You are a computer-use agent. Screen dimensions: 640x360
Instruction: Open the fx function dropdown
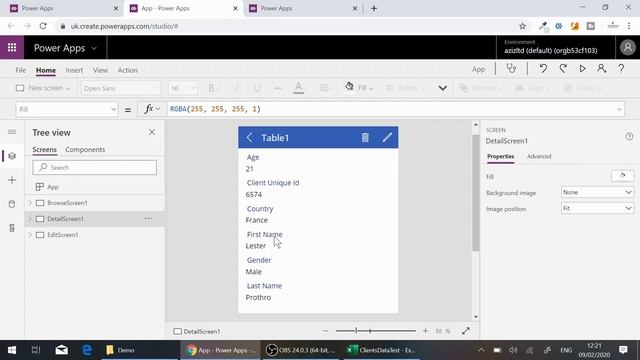[152, 109]
